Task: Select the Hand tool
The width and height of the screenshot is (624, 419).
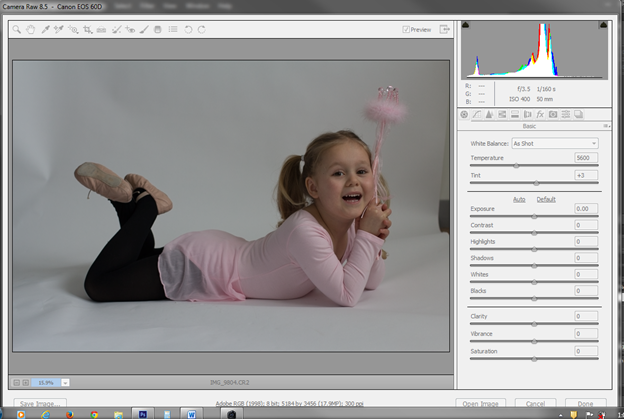Action: (x=31, y=30)
